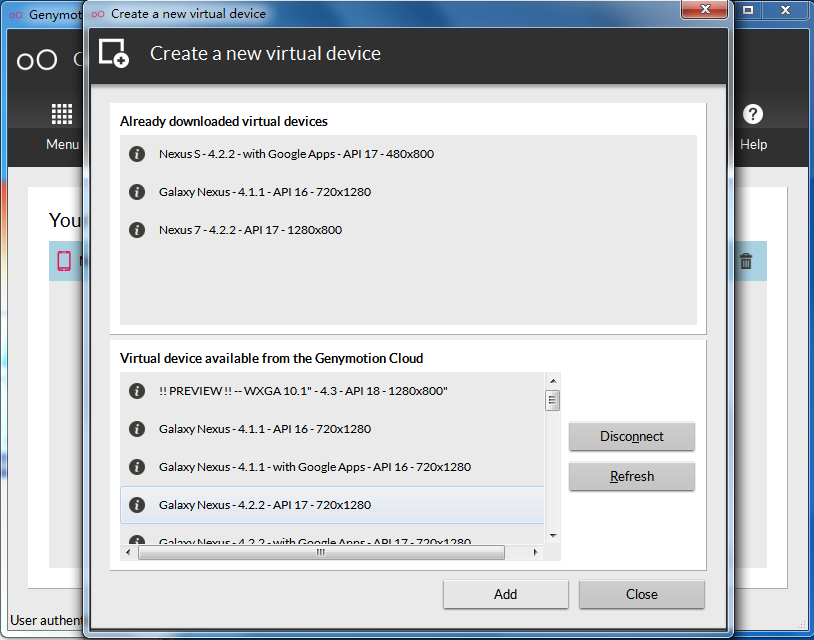
Task: Open Help icon in Genymotion main window
Action: 753,114
